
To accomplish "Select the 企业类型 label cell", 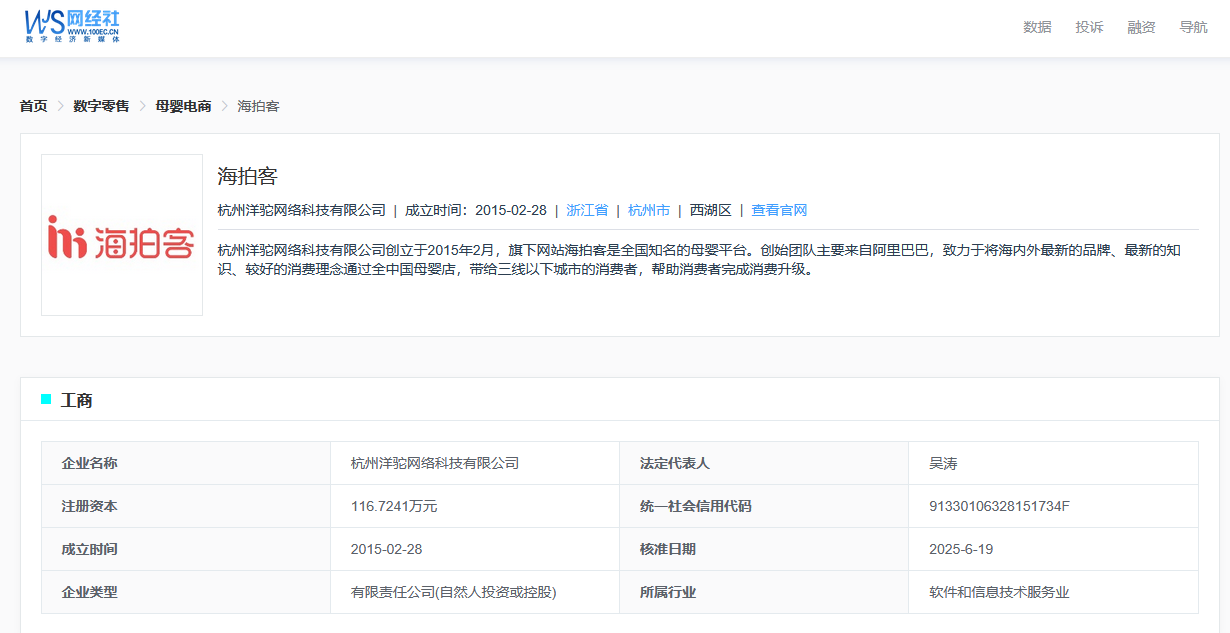I will [x=186, y=592].
